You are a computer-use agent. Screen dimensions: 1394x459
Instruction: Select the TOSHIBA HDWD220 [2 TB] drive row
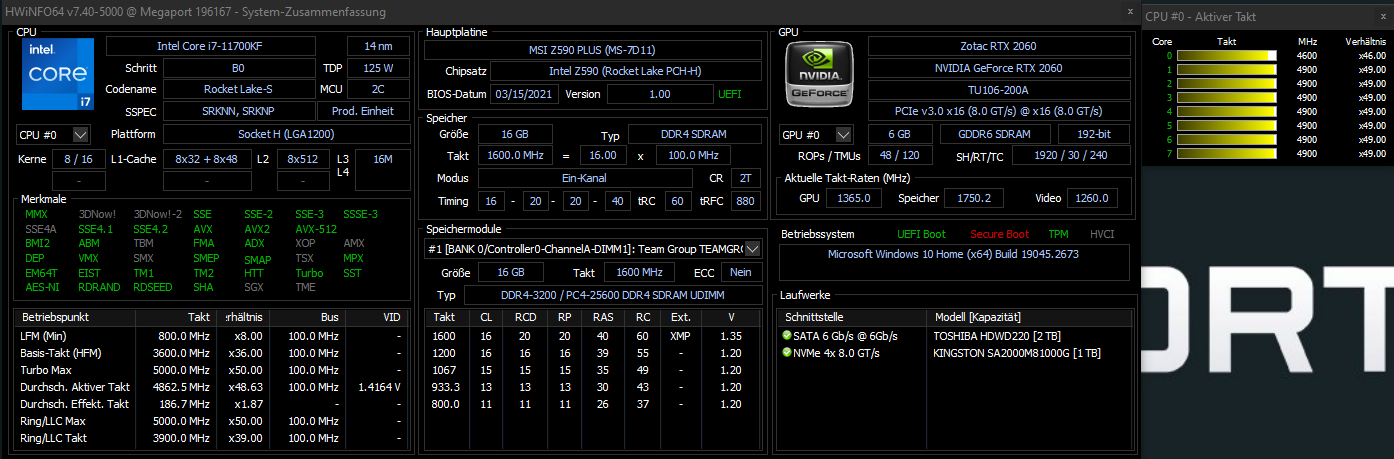tap(954, 336)
